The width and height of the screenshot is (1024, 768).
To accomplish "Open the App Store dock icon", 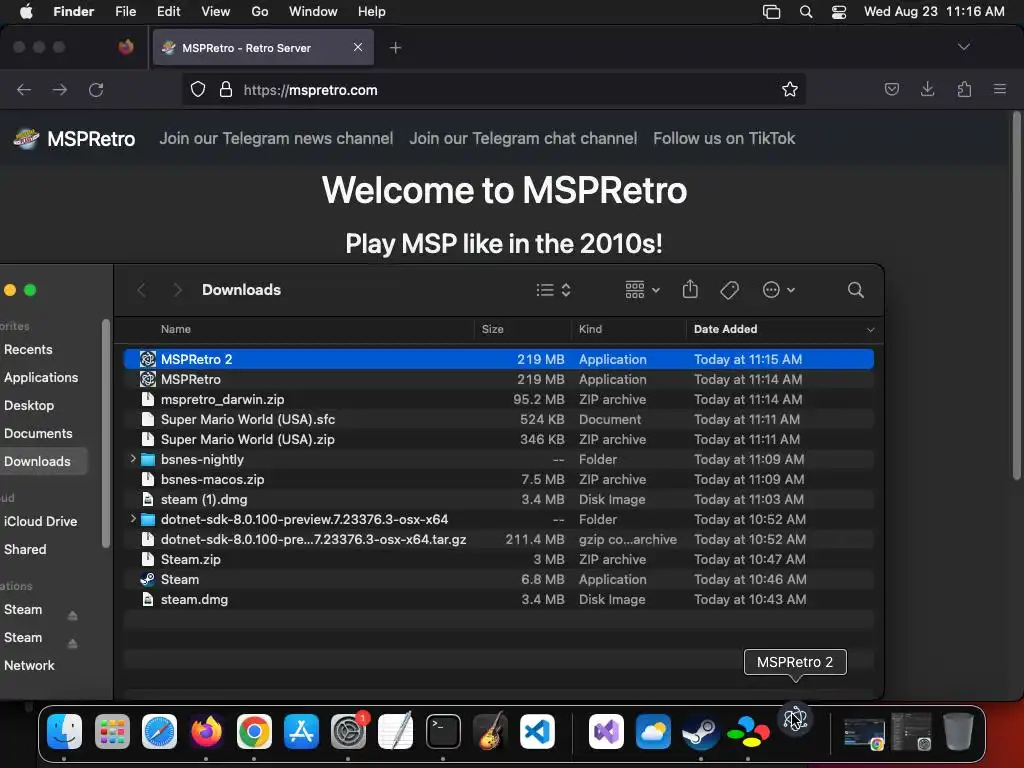I will pos(301,731).
